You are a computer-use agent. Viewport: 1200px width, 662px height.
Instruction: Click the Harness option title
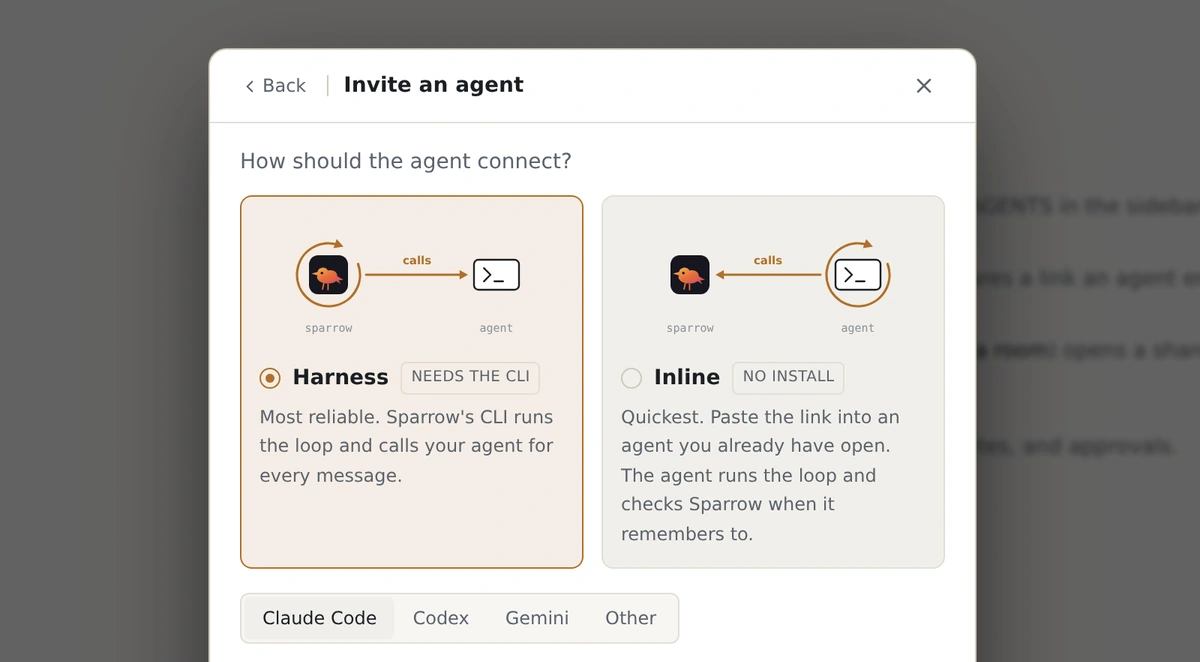pyautogui.click(x=340, y=377)
